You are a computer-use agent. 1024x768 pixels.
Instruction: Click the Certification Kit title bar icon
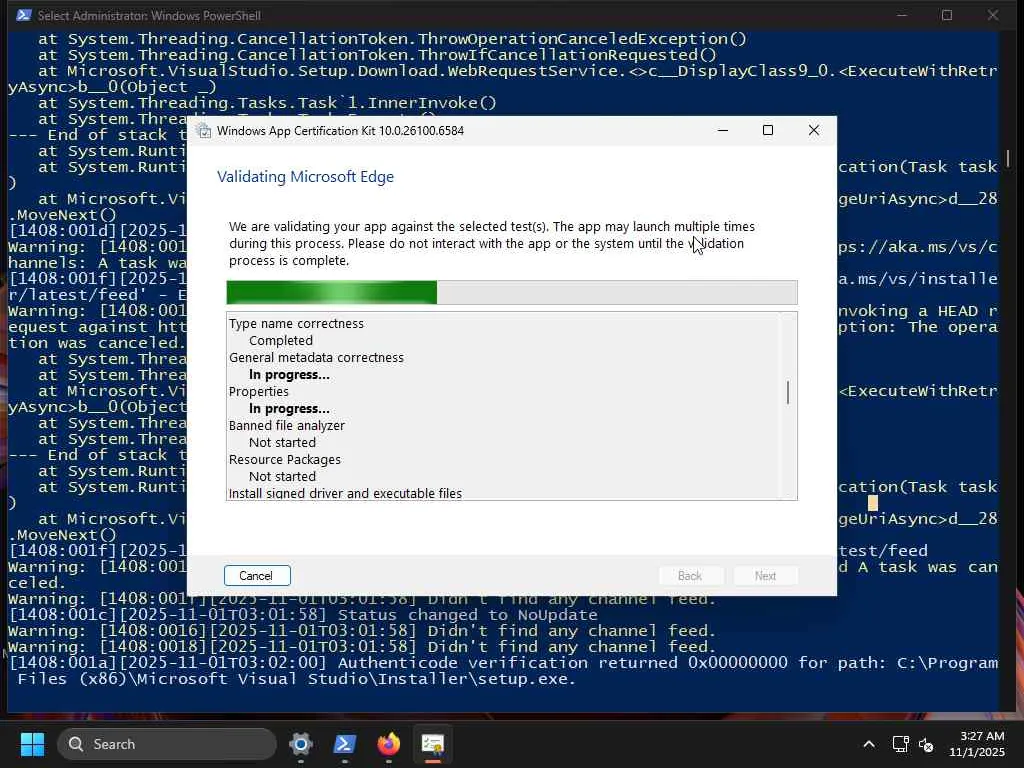click(x=204, y=131)
